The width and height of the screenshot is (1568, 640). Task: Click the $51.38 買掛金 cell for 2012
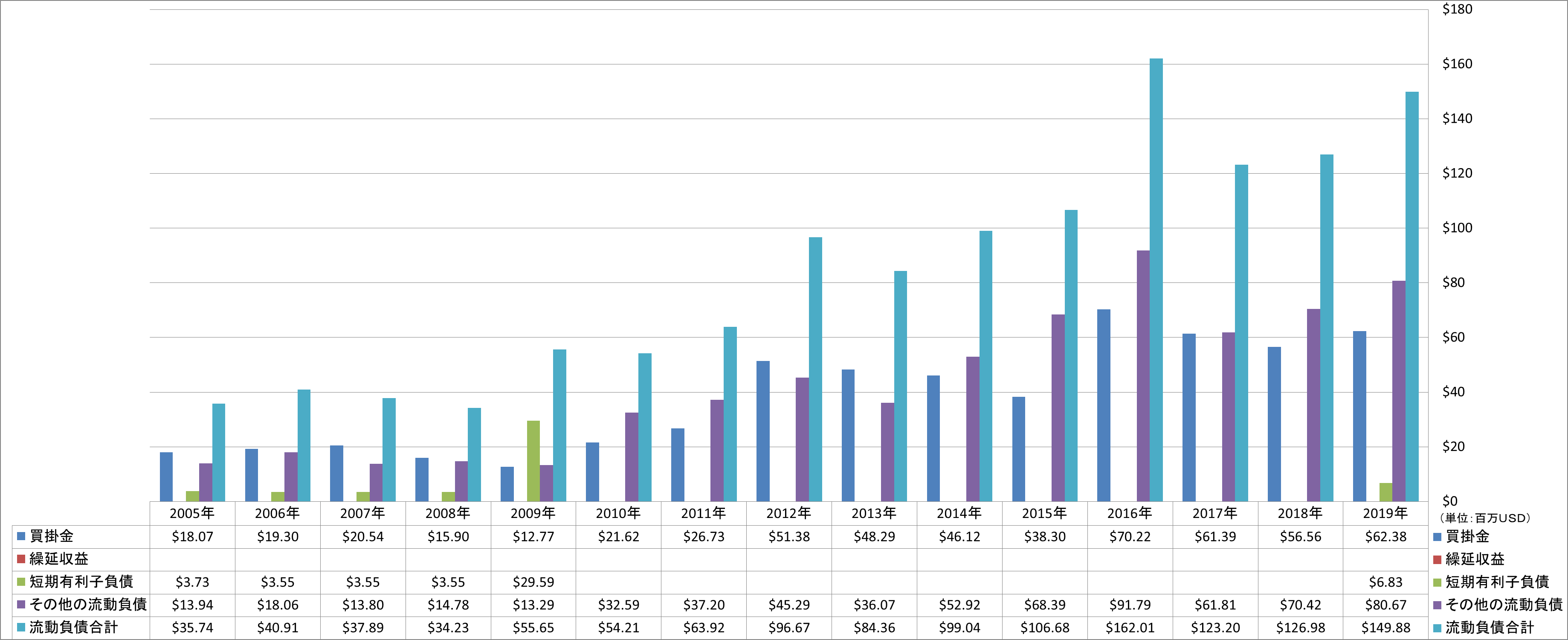(x=789, y=537)
